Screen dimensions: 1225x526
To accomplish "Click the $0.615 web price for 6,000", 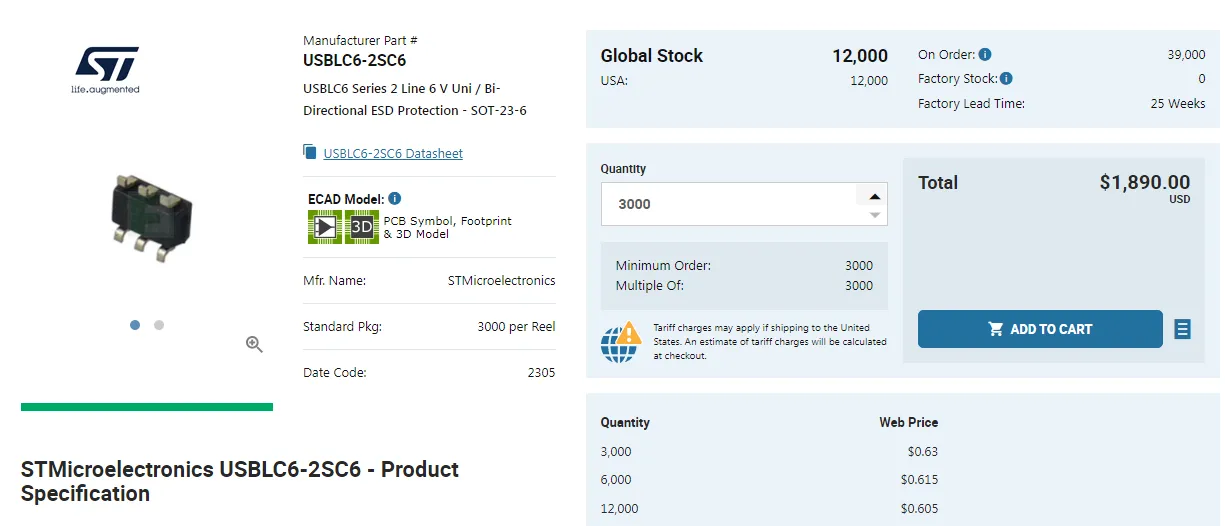I will (x=919, y=480).
